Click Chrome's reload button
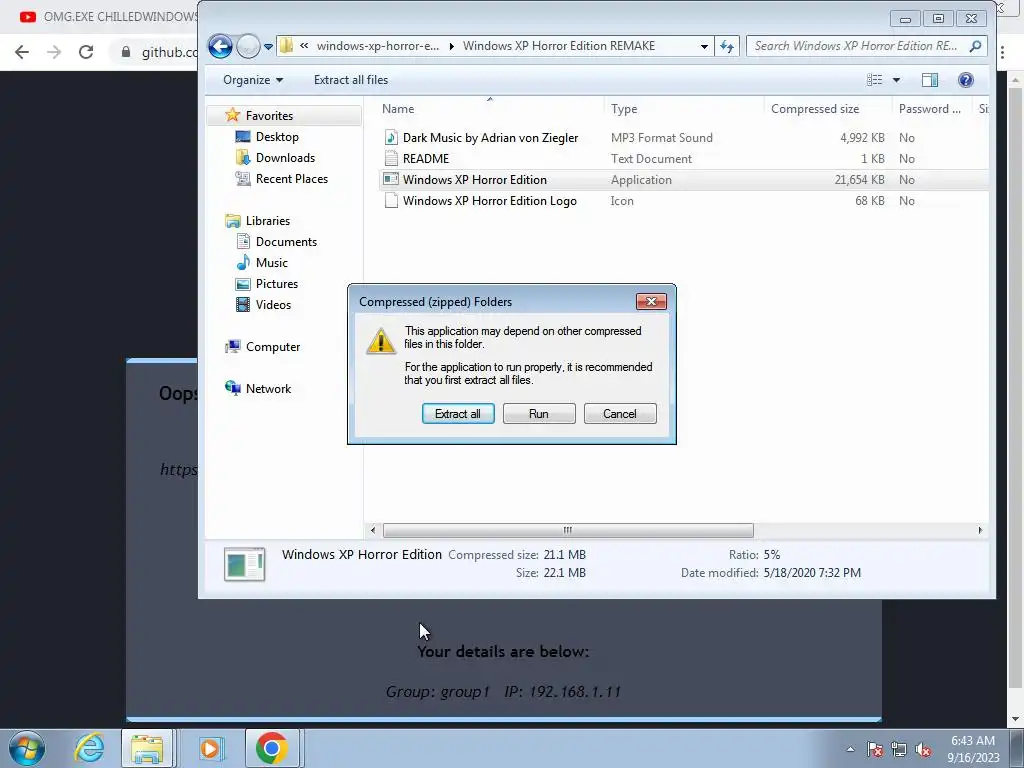 [x=86, y=52]
